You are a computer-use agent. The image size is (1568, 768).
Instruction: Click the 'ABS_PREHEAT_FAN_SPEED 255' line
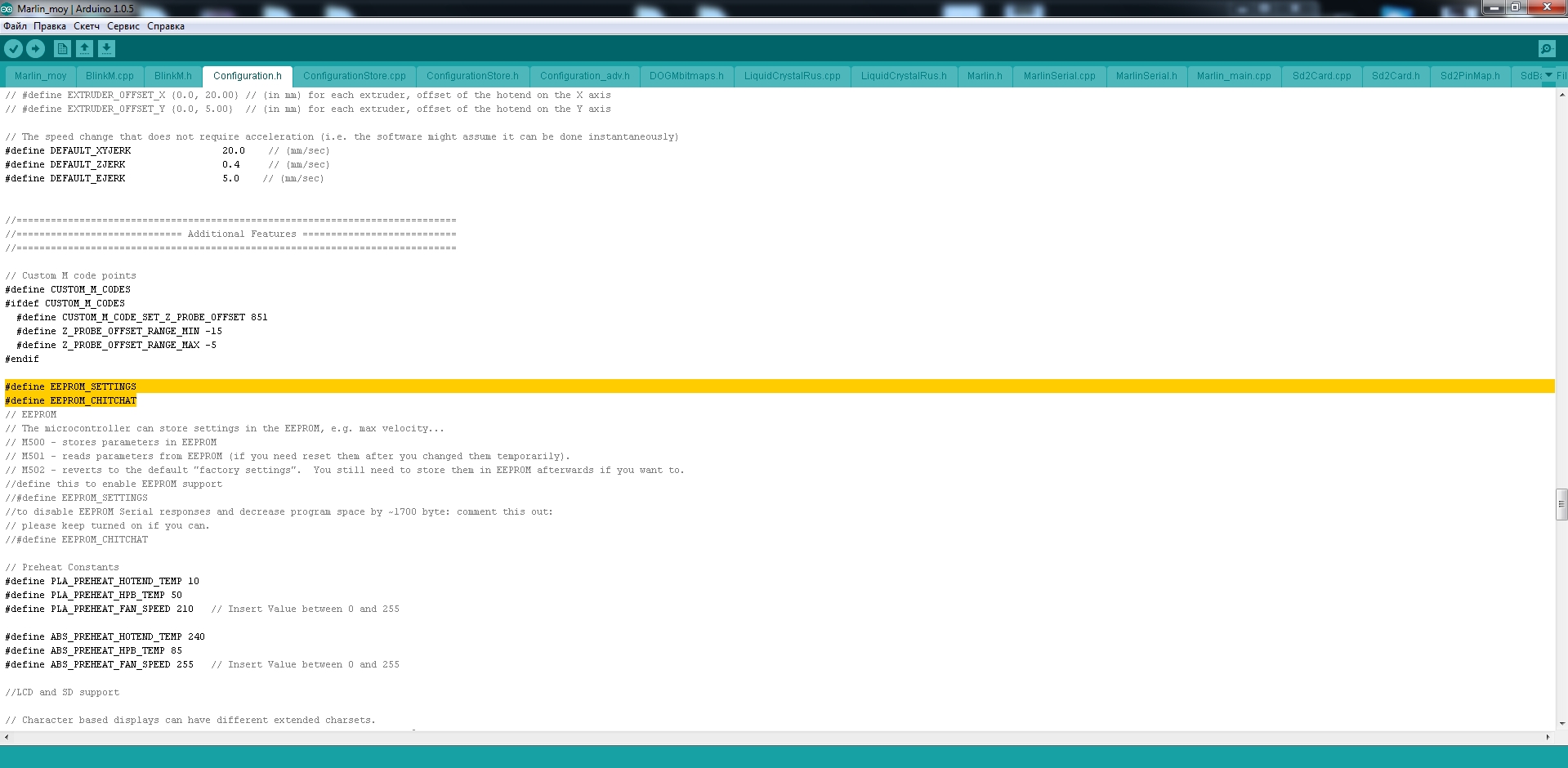203,664
